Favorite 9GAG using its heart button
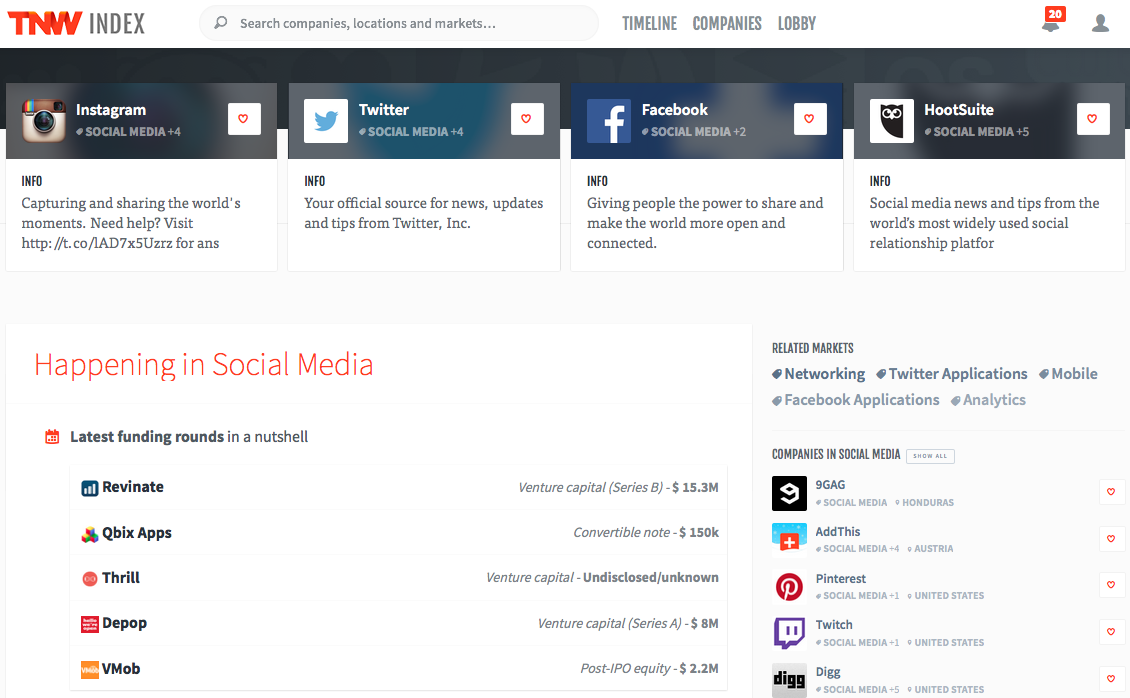 tap(1110, 492)
